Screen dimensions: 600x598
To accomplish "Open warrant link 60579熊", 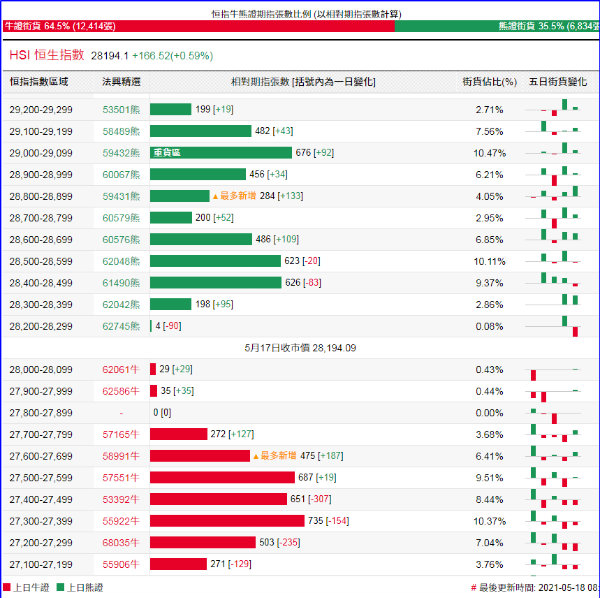I will [121, 218].
